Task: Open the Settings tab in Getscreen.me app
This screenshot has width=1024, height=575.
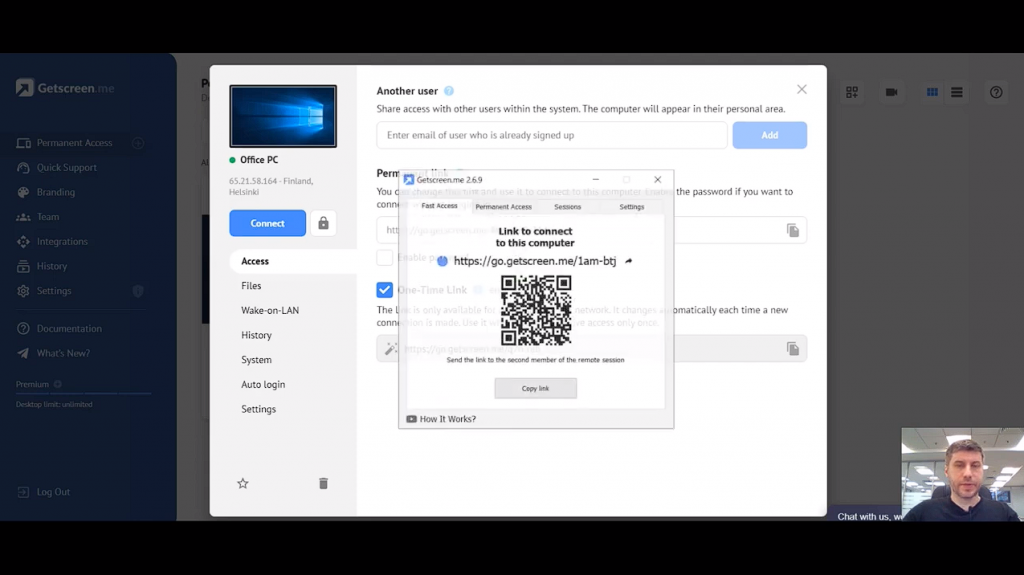Action: pos(632,207)
